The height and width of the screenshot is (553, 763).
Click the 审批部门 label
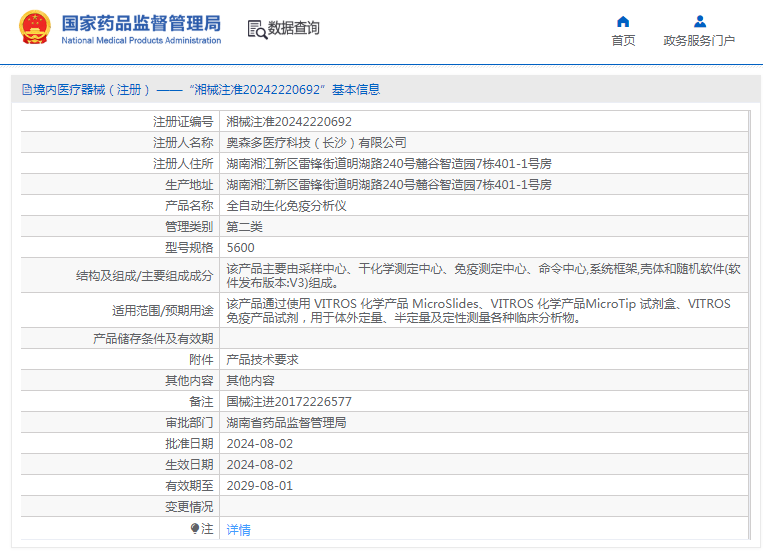pos(189,423)
